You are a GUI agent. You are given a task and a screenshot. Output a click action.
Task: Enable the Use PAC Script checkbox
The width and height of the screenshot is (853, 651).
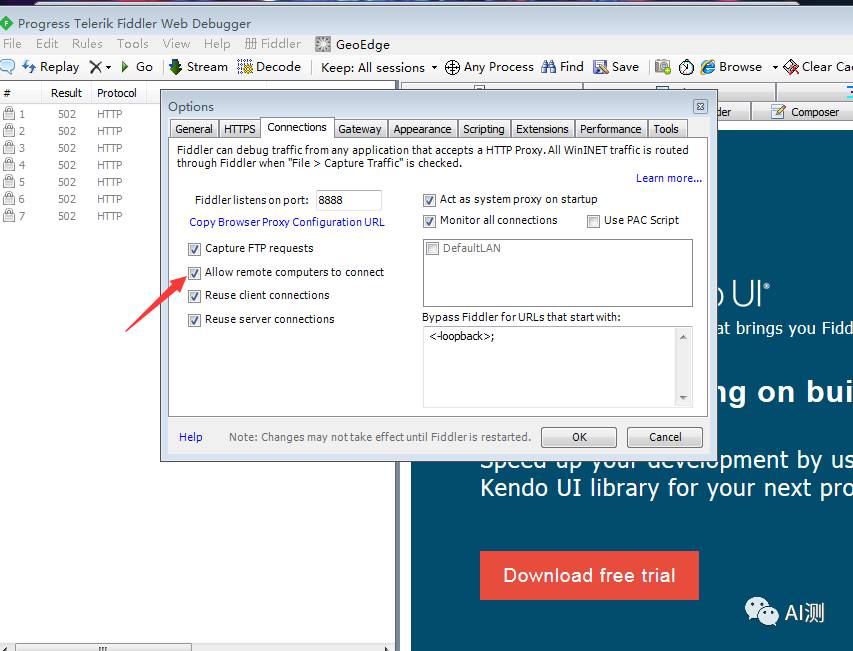tap(593, 220)
